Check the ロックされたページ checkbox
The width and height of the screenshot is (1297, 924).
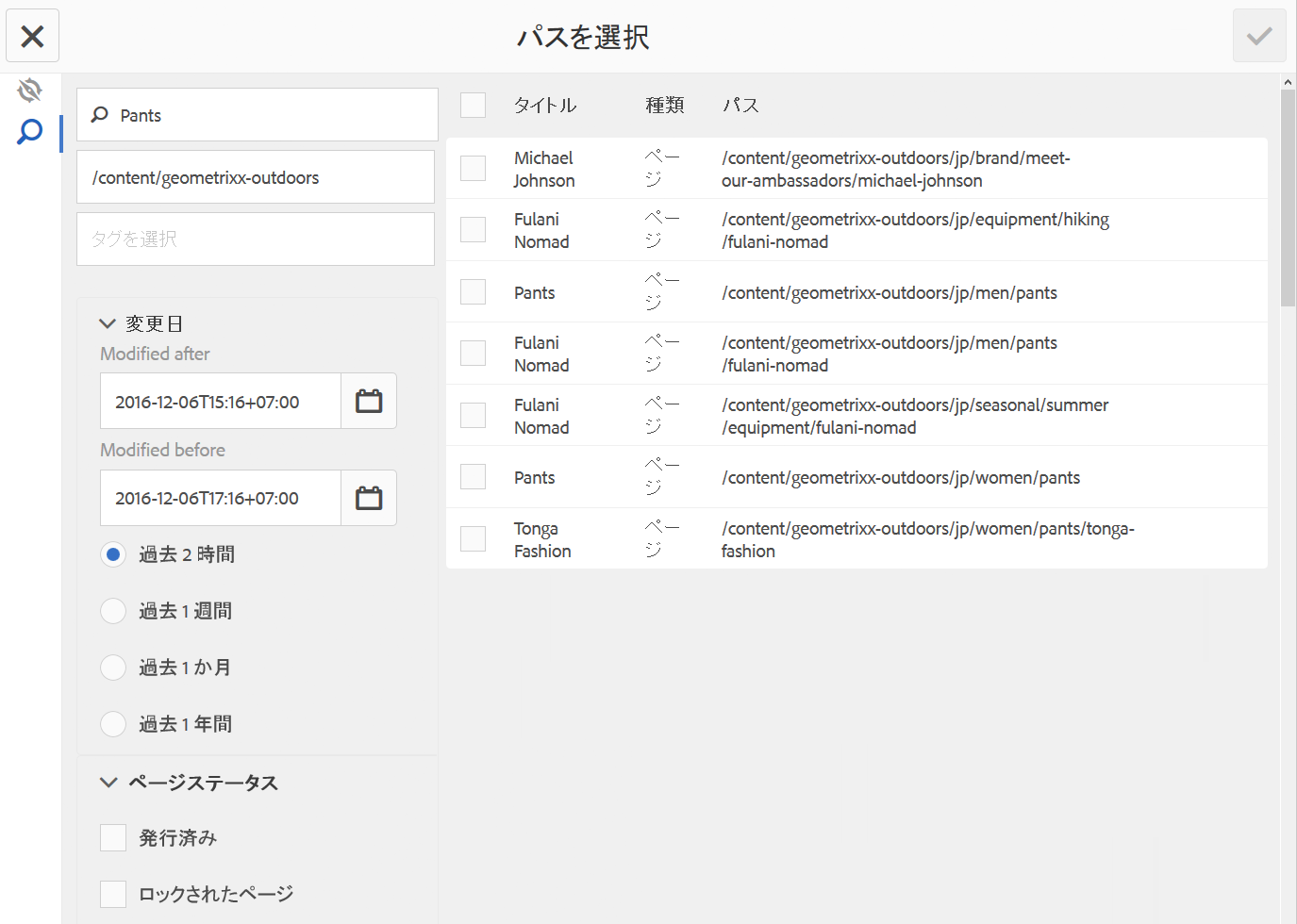click(113, 894)
